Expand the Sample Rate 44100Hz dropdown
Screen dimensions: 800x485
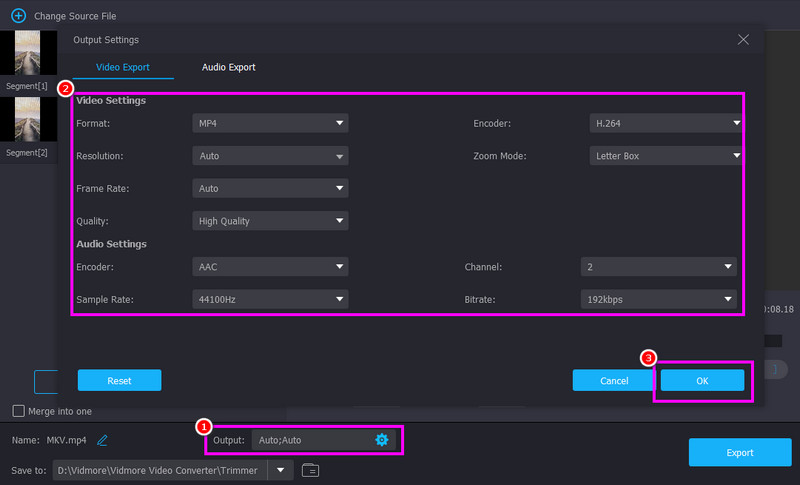(x=270, y=299)
